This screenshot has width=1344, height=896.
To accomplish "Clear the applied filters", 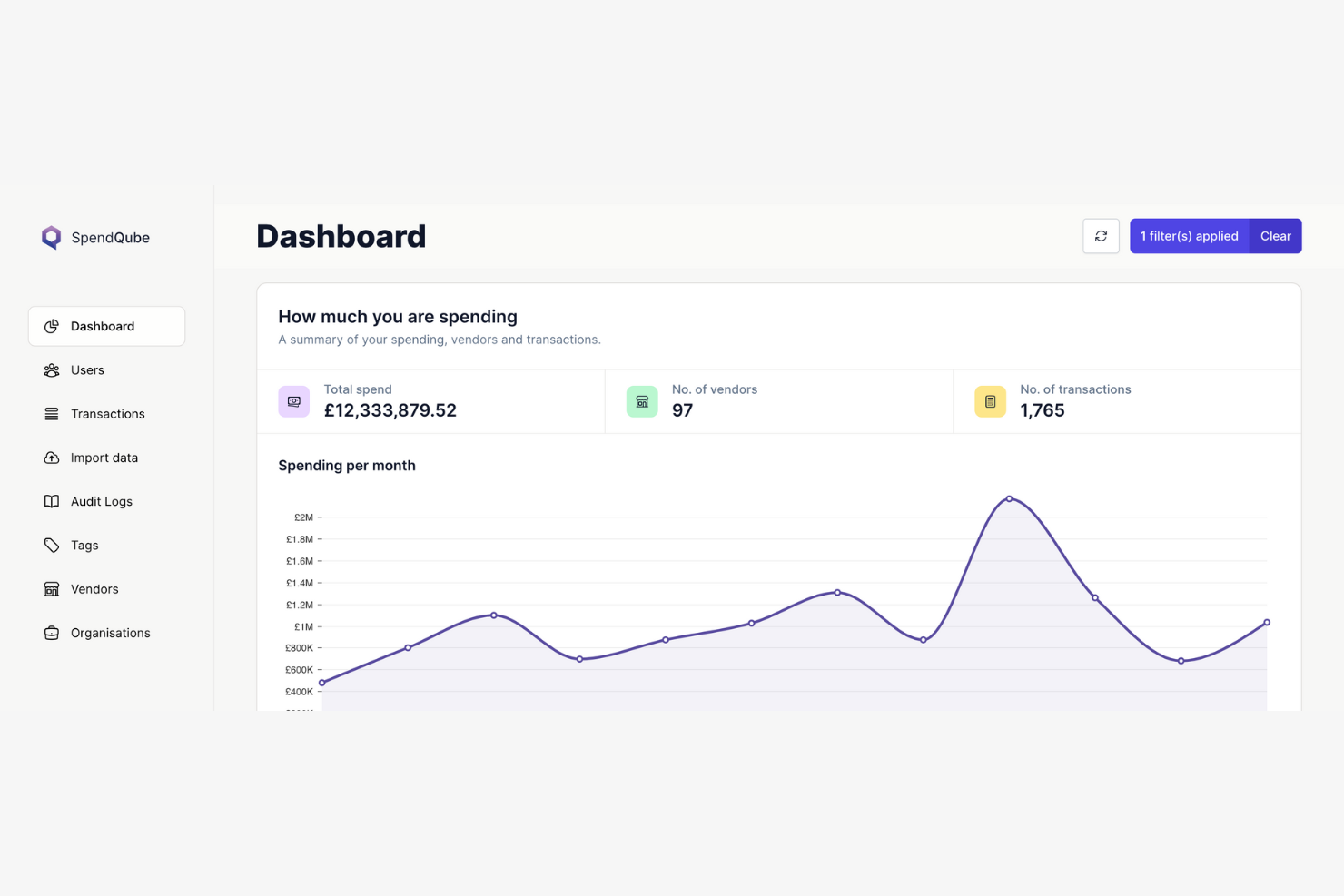I will coord(1276,236).
